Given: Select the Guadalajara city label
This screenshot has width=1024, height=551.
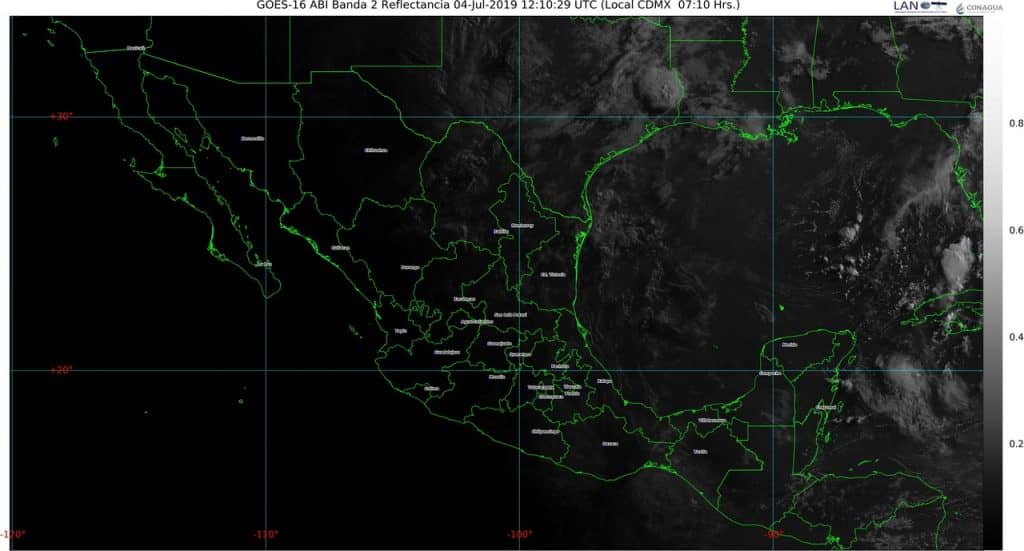Looking at the screenshot, I should 447,352.
